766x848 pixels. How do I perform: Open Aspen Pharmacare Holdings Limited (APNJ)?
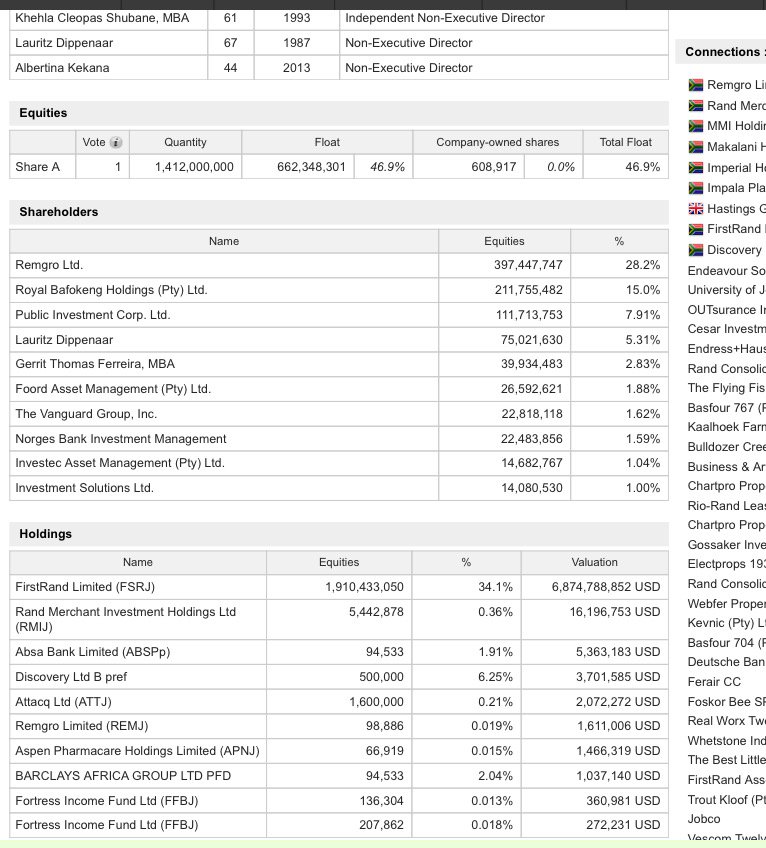(137, 751)
